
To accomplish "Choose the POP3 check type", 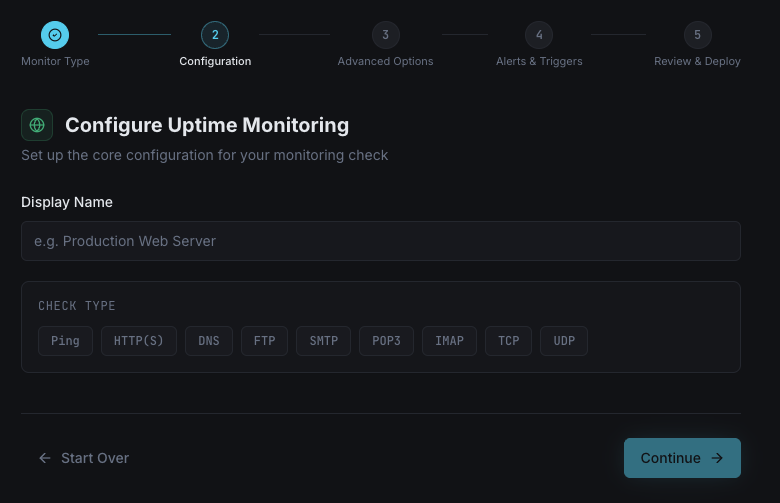I will coord(386,341).
